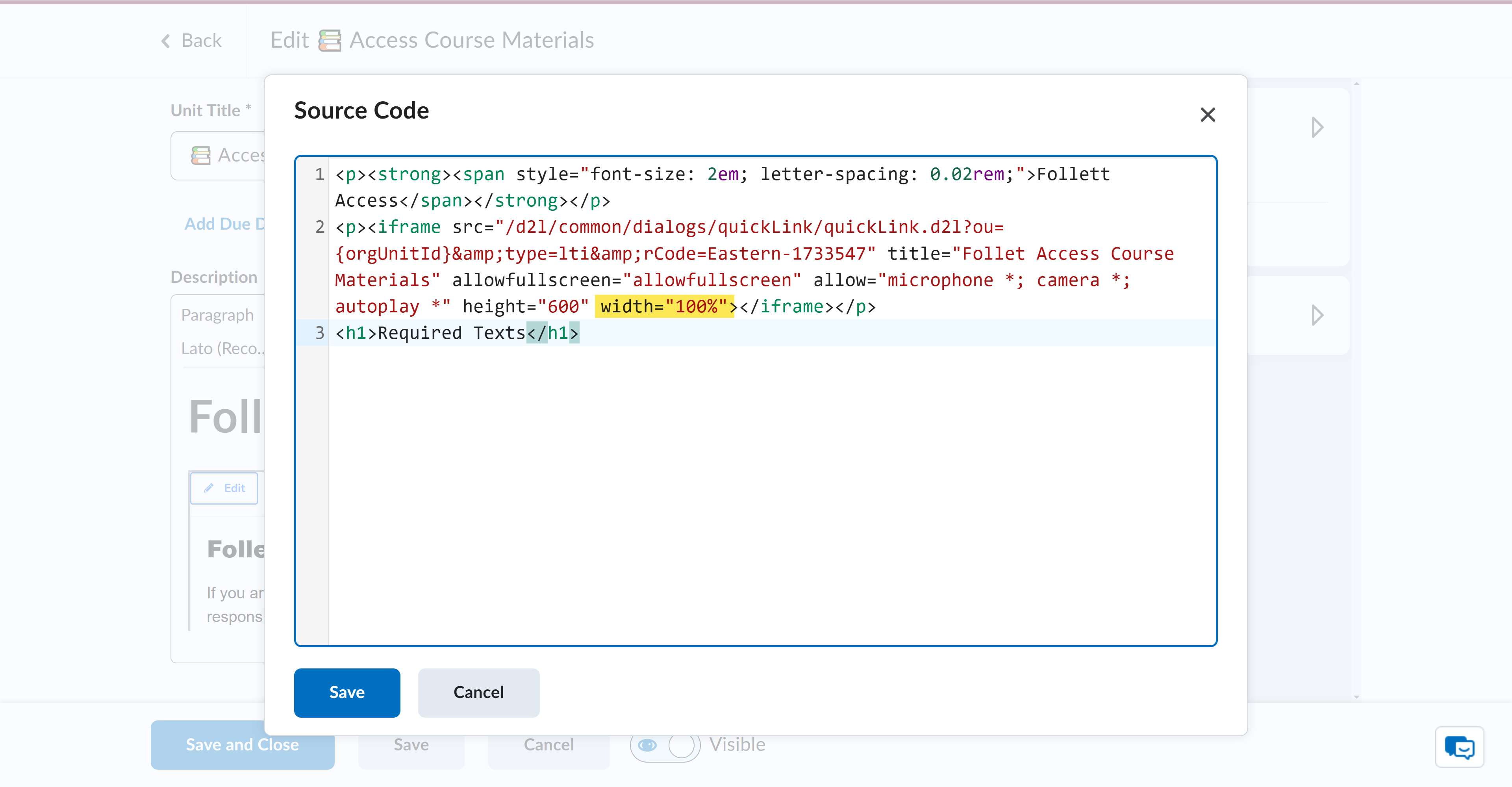Viewport: 1512px width, 787px height.
Task: Click the Back chevron arrow
Action: click(166, 41)
